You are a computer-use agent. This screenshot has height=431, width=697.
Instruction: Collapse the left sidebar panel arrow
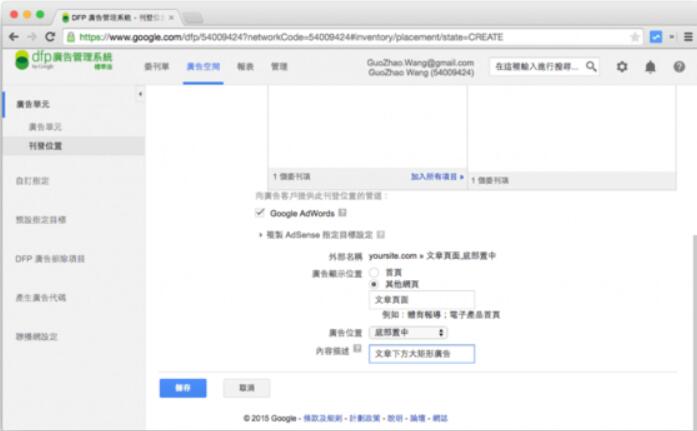(x=139, y=95)
